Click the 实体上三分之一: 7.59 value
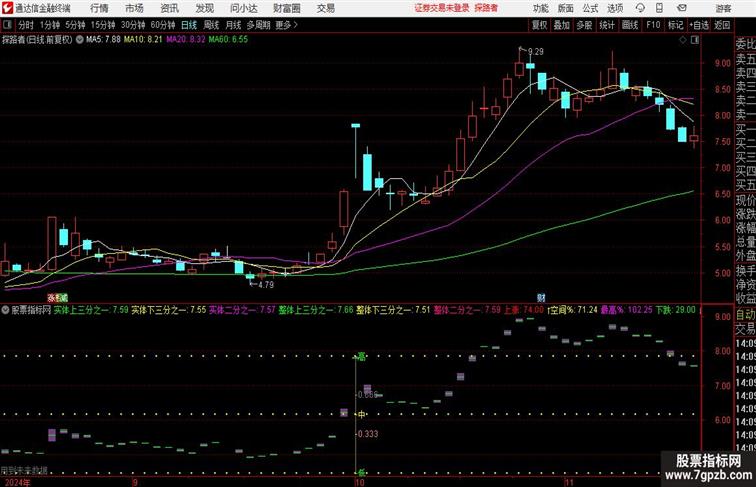 coord(91,310)
